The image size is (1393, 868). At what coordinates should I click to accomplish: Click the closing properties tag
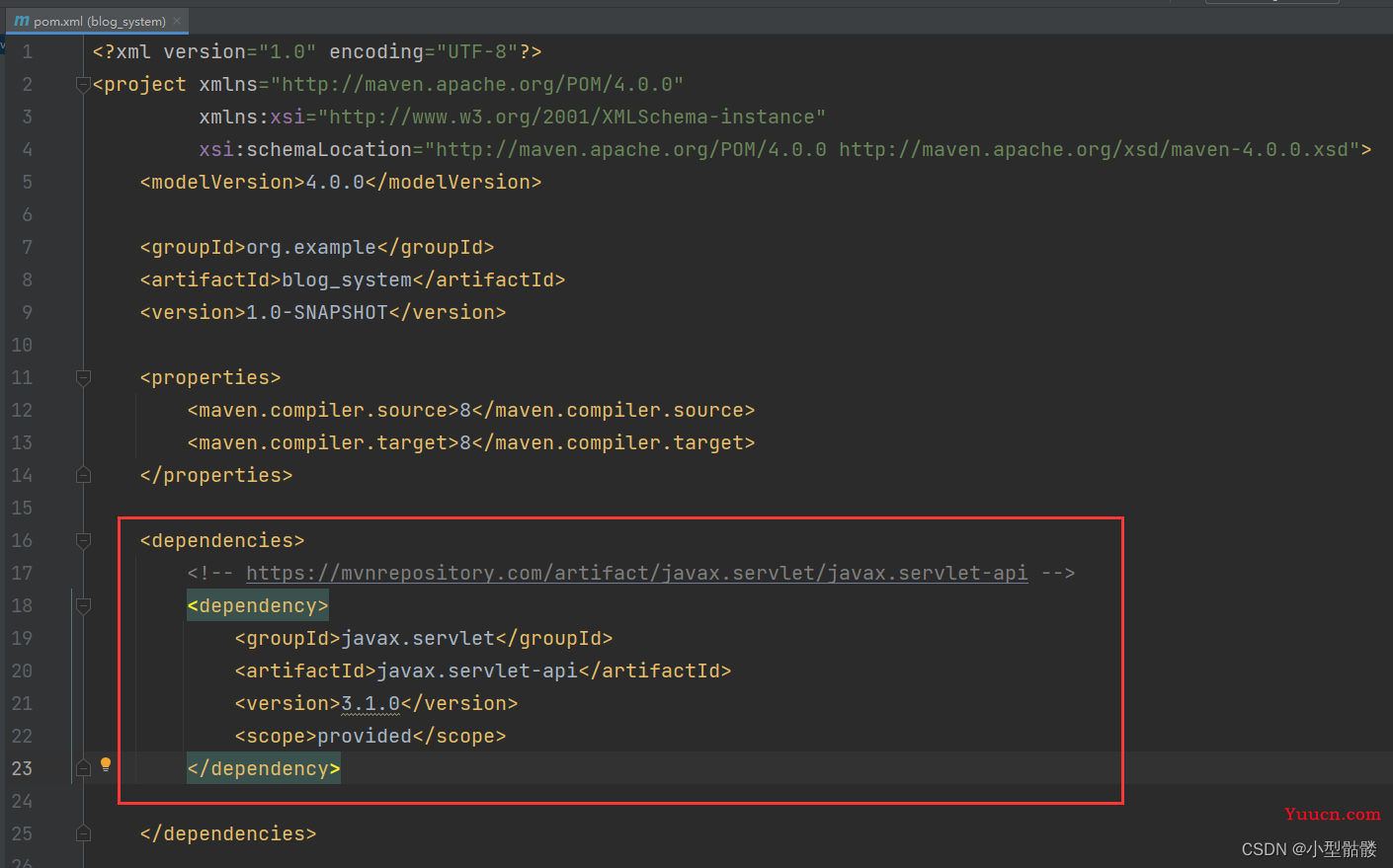pos(216,475)
